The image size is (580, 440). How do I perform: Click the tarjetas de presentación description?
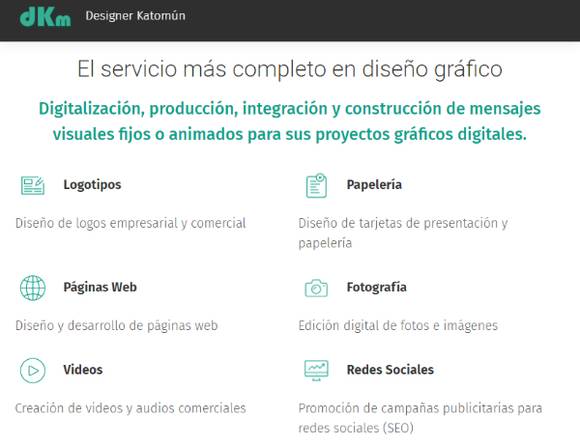pyautogui.click(x=403, y=233)
